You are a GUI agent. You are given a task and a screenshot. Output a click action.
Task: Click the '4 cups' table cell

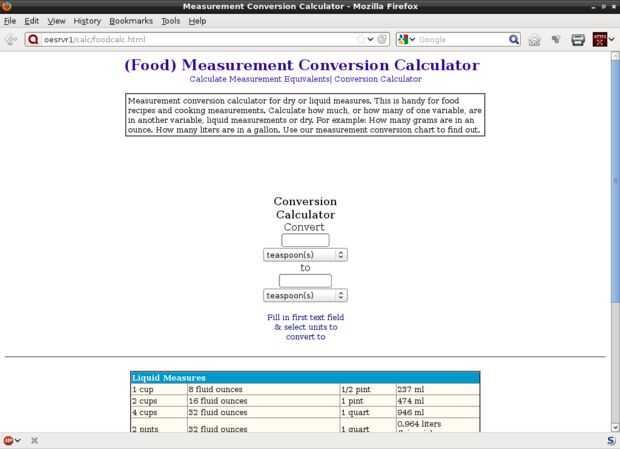click(x=159, y=412)
